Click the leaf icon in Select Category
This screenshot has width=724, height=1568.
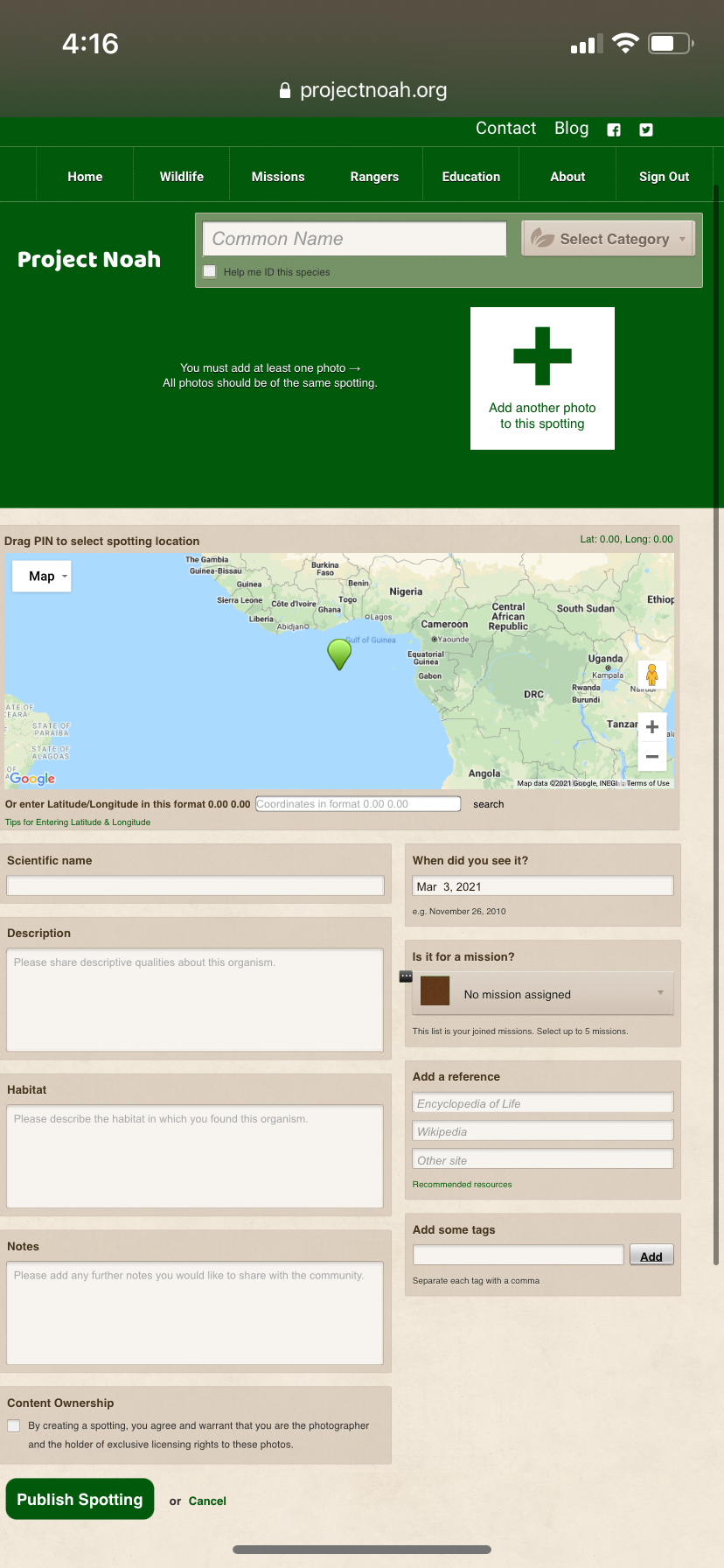(x=543, y=238)
